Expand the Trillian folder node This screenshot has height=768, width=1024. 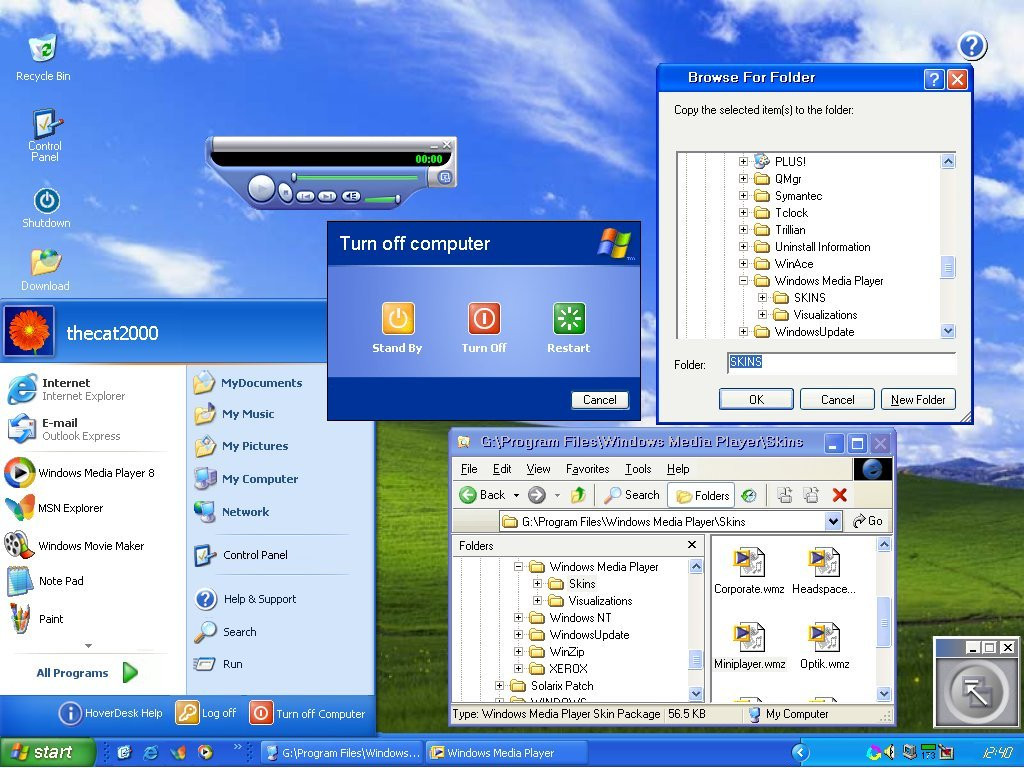point(743,229)
